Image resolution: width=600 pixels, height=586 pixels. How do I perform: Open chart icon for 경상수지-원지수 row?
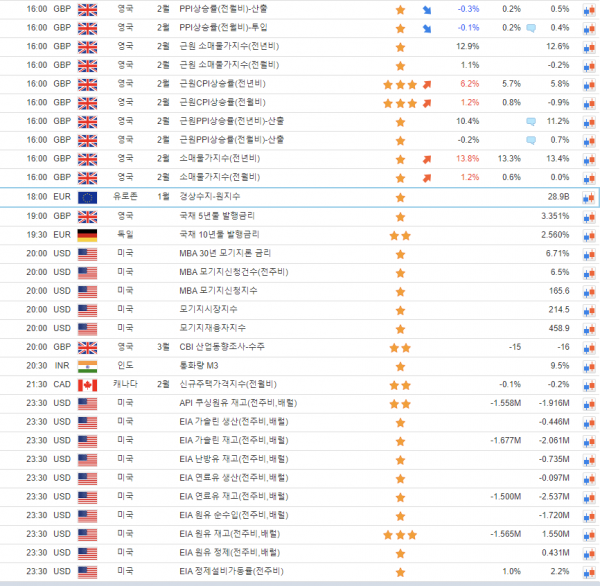click(x=589, y=197)
